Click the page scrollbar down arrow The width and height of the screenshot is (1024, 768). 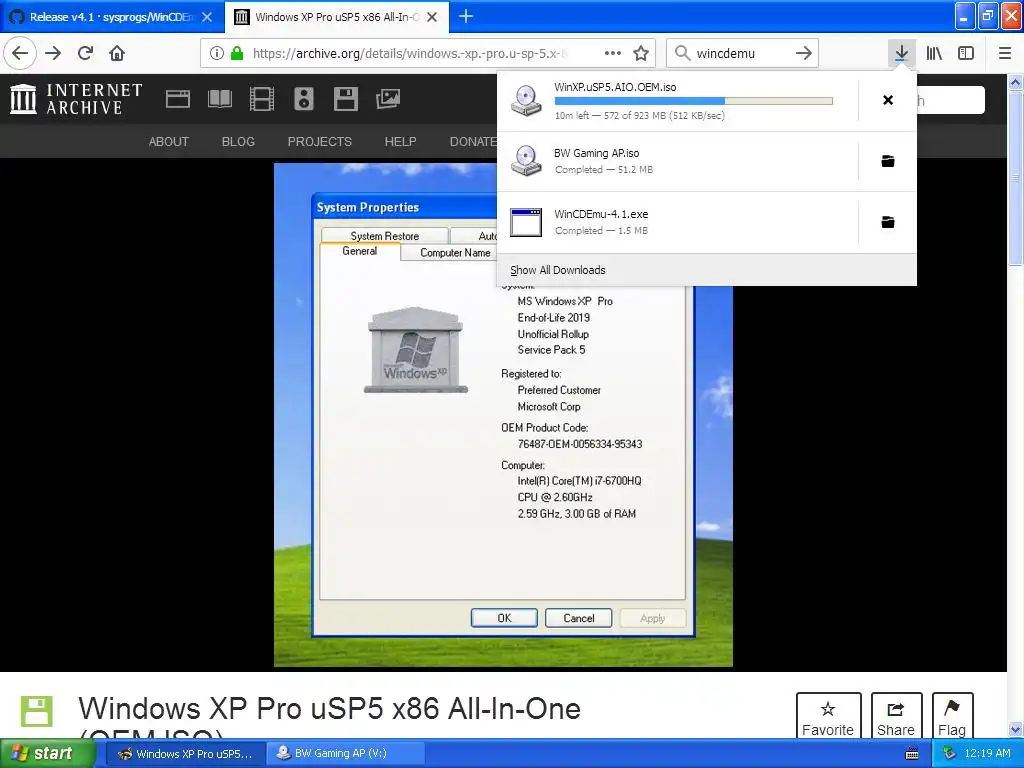[1016, 729]
